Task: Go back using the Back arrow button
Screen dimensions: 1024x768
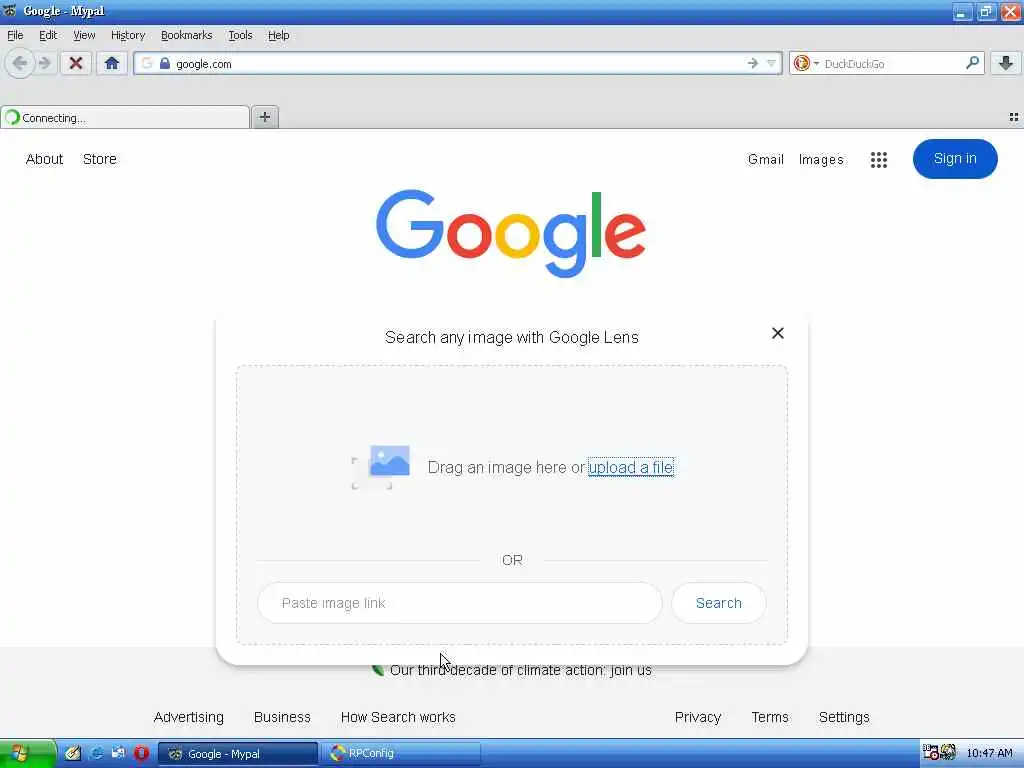Action: click(20, 64)
